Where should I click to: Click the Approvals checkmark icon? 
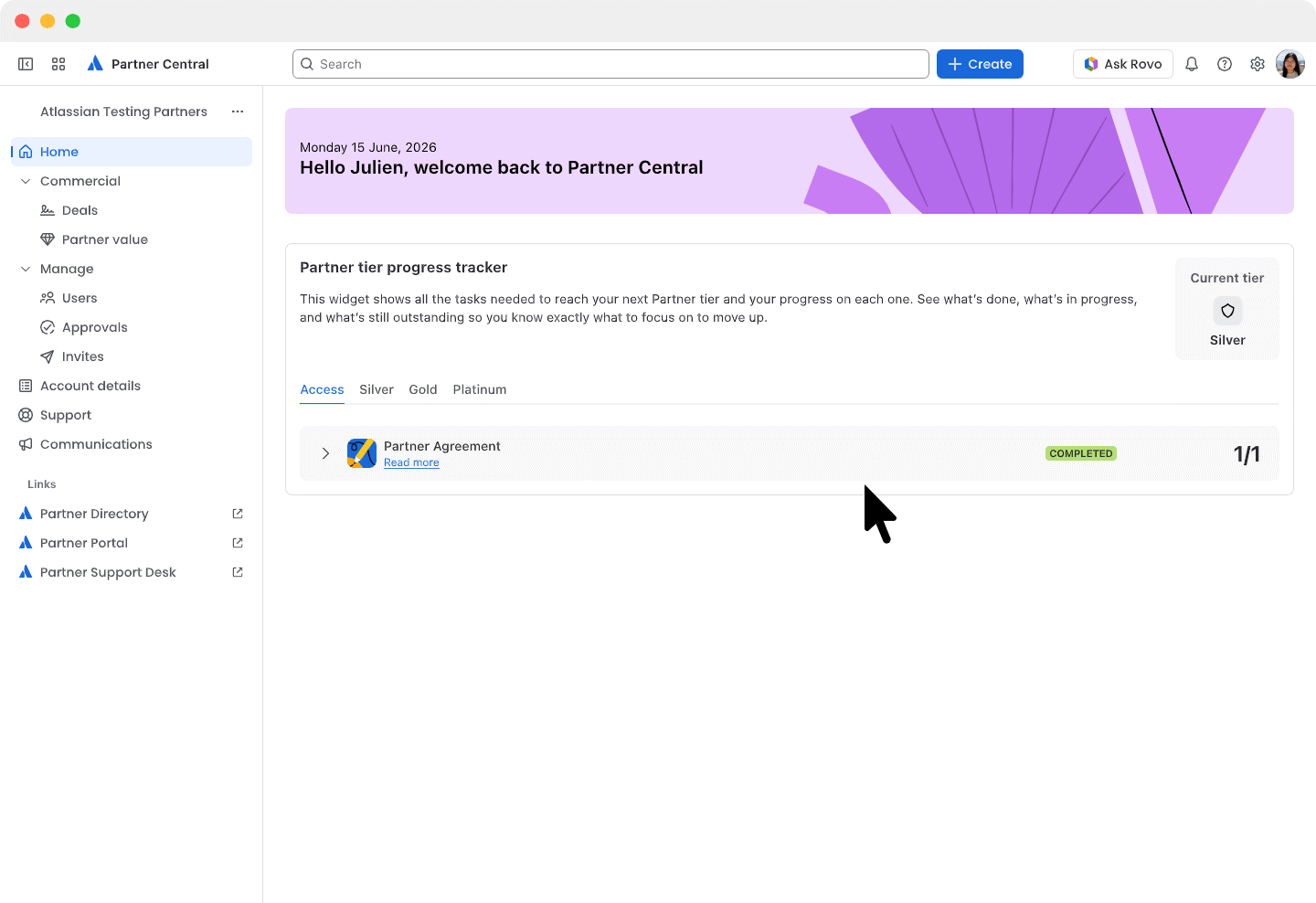click(x=48, y=327)
